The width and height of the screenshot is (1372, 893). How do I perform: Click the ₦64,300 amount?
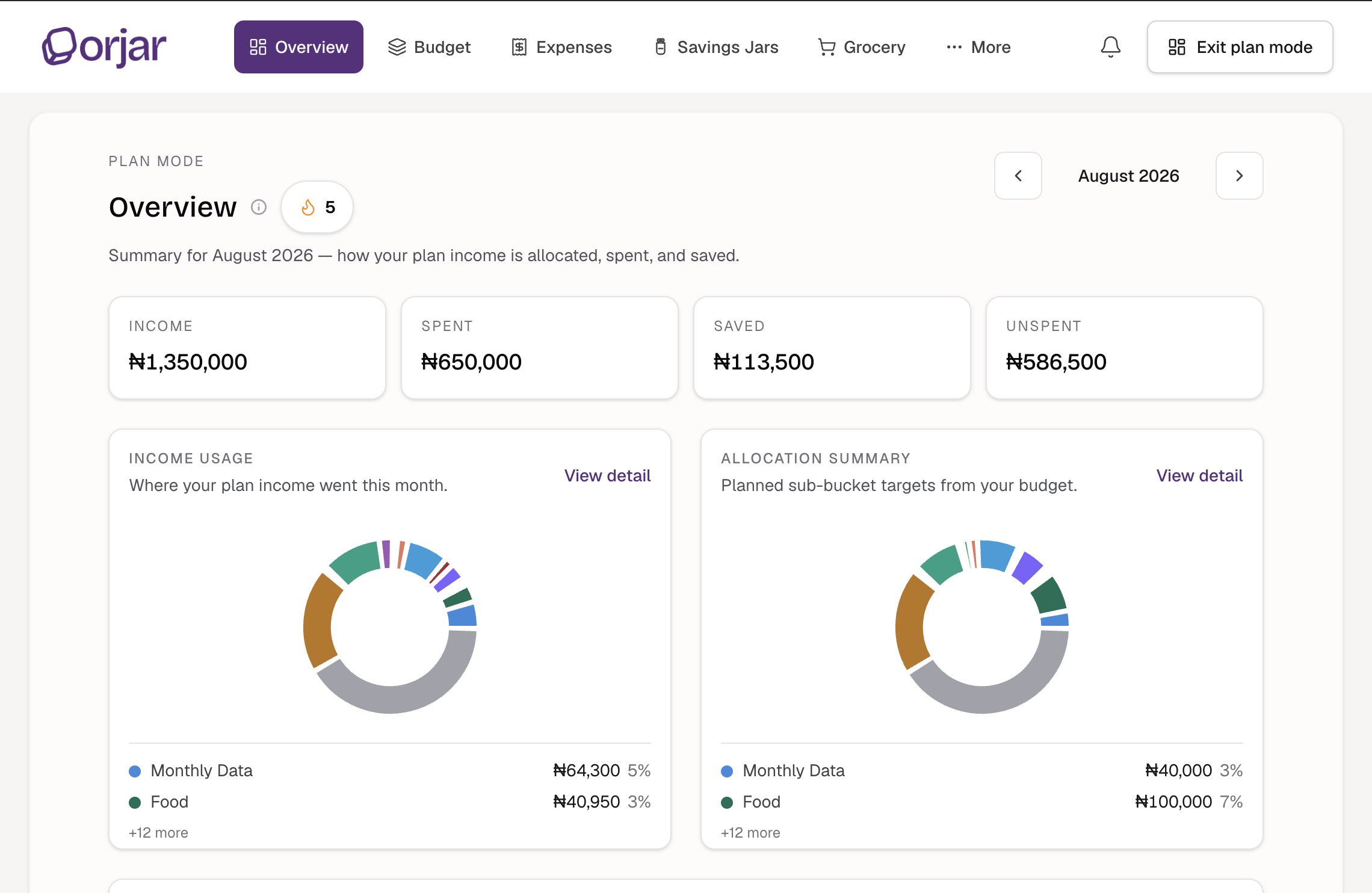[x=586, y=771]
